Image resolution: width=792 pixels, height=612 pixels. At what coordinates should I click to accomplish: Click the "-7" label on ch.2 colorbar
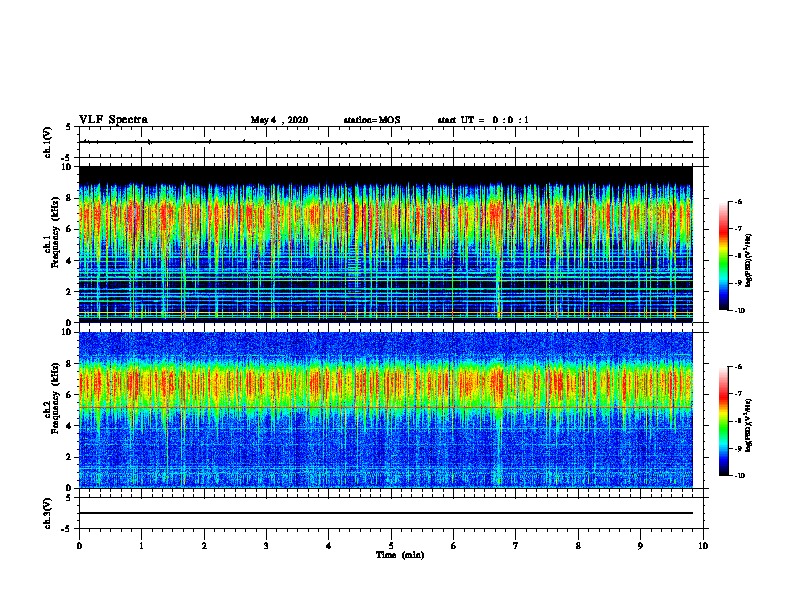[739, 394]
